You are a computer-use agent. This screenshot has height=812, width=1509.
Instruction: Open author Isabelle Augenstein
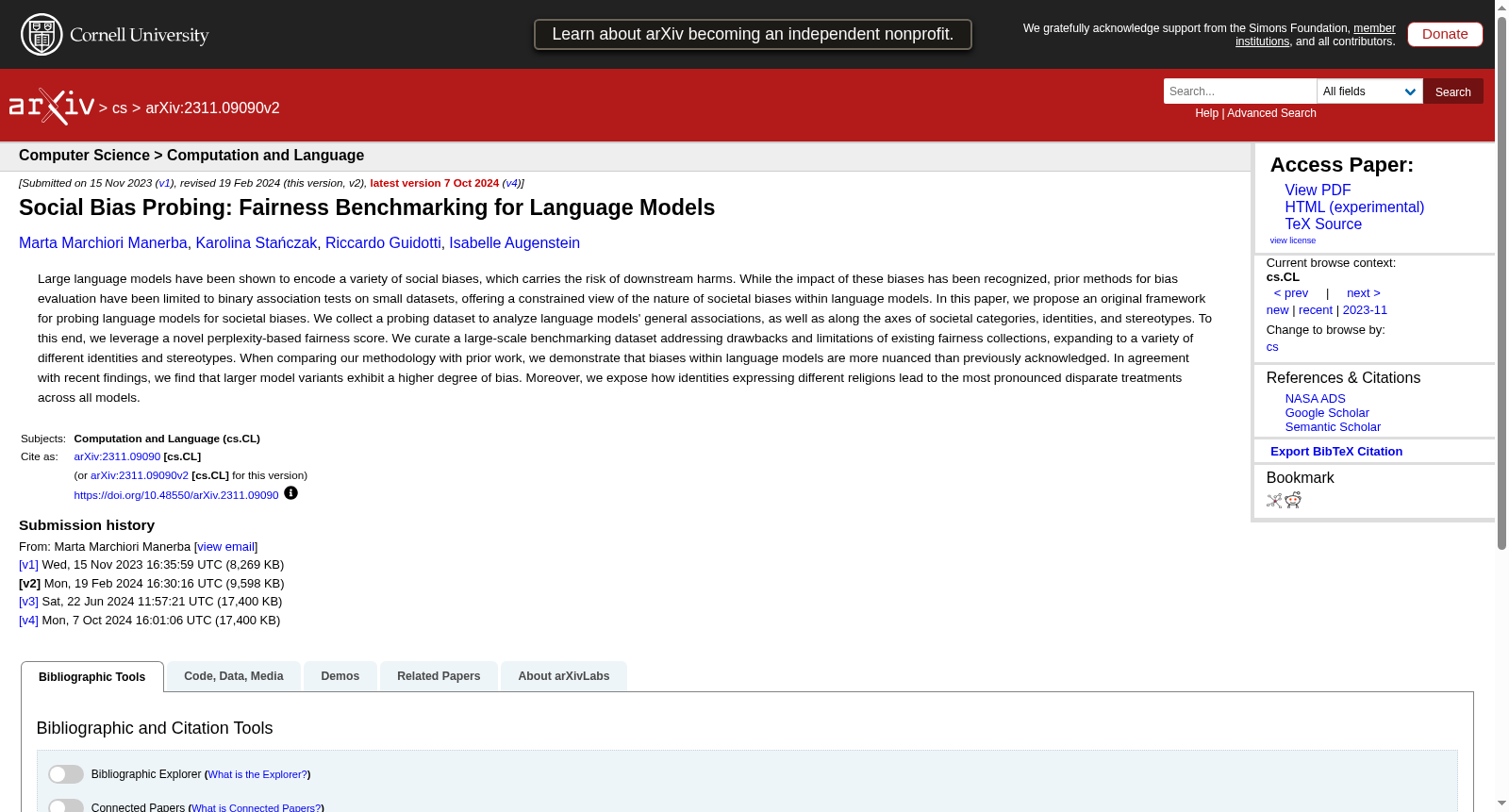[x=514, y=243]
